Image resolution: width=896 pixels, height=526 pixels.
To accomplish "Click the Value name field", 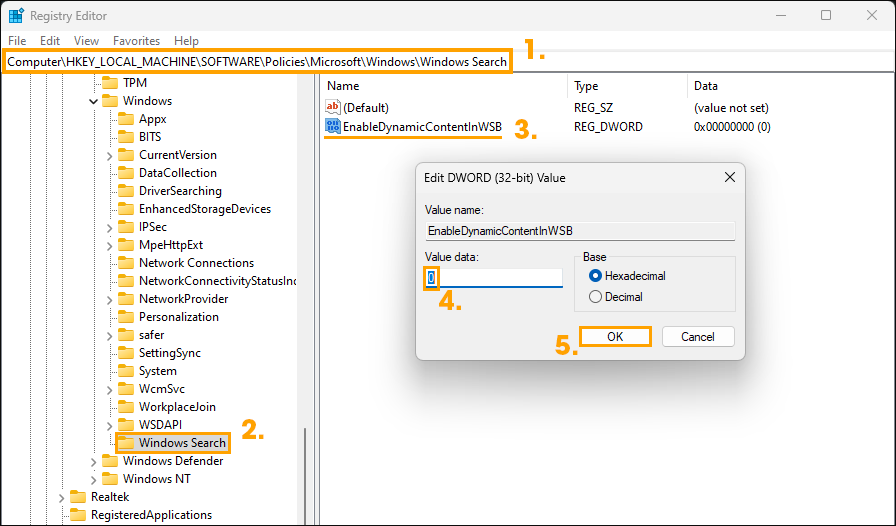I will 580,231.
